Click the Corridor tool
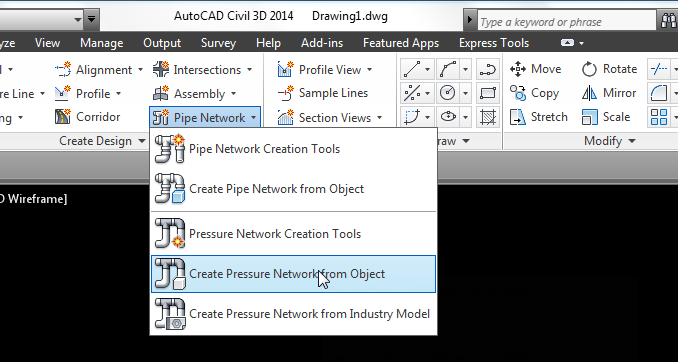Image resolution: width=678 pixels, height=362 pixels. [x=87, y=117]
